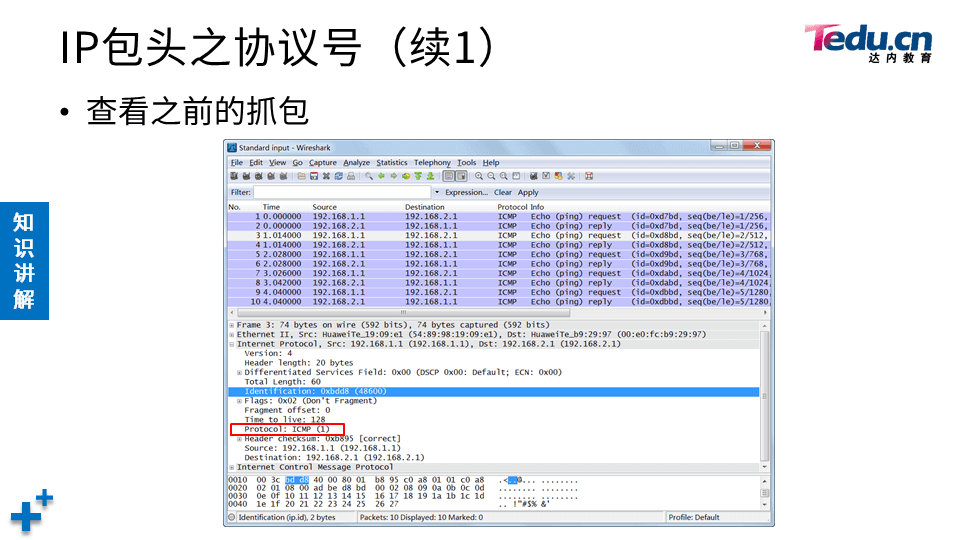960x540 pixels.
Task: Sort by the Time column header
Action: (x=271, y=207)
